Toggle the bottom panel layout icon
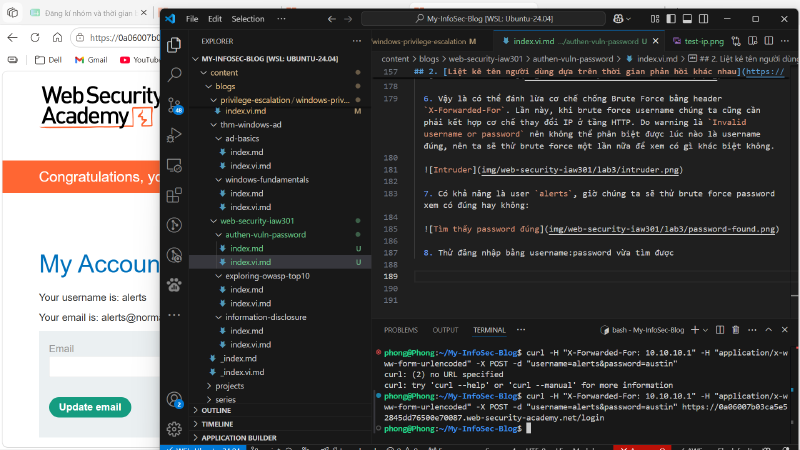 point(687,19)
